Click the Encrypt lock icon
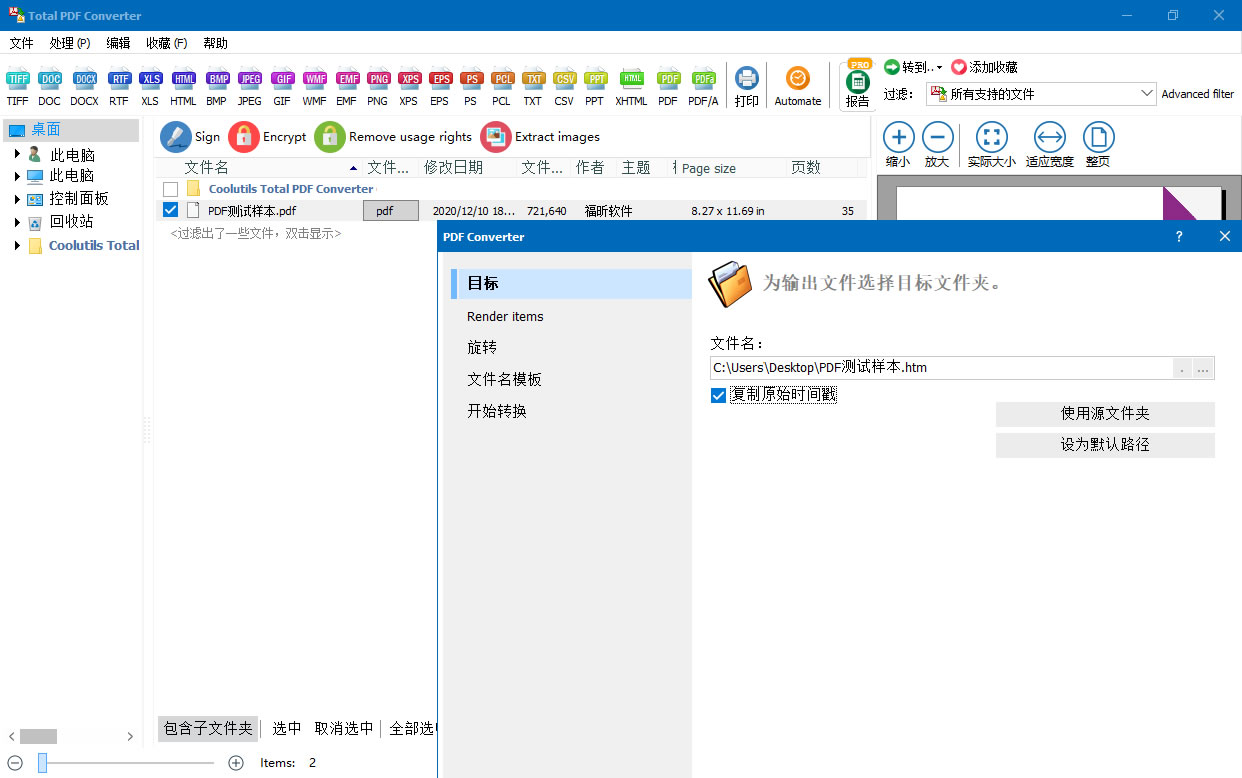 [x=243, y=137]
